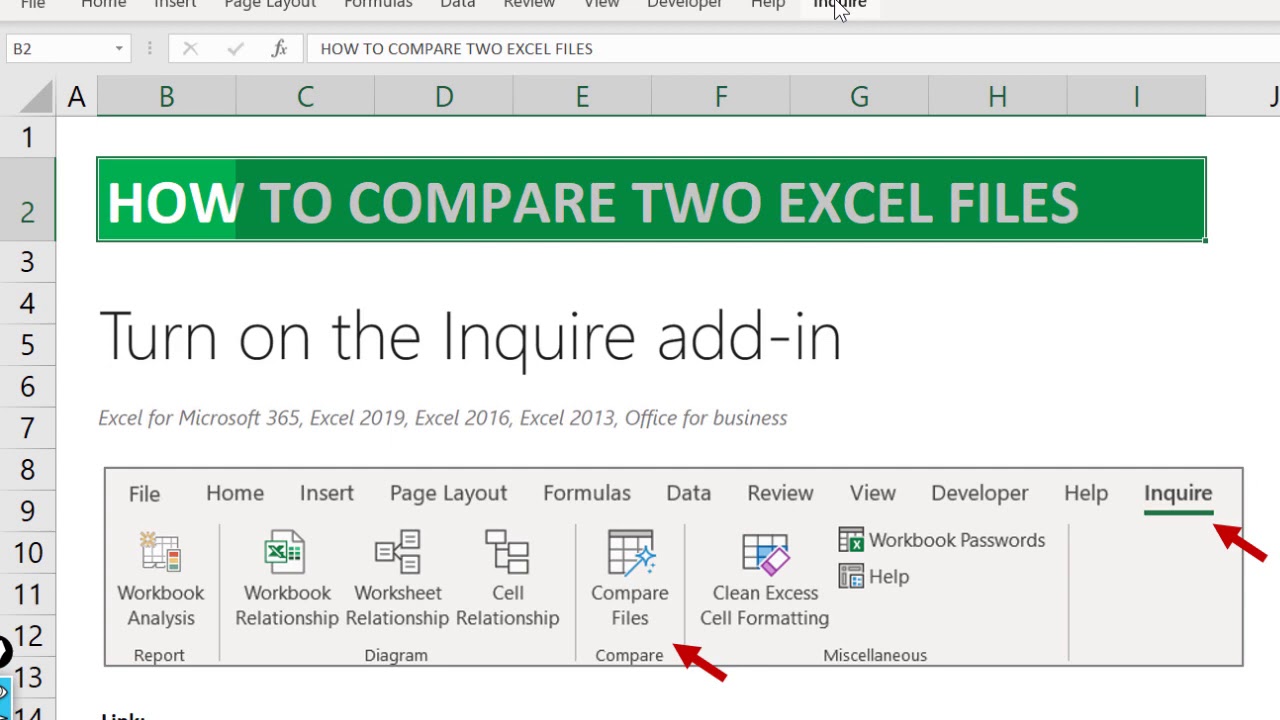Select row 5 header

pos(28,345)
